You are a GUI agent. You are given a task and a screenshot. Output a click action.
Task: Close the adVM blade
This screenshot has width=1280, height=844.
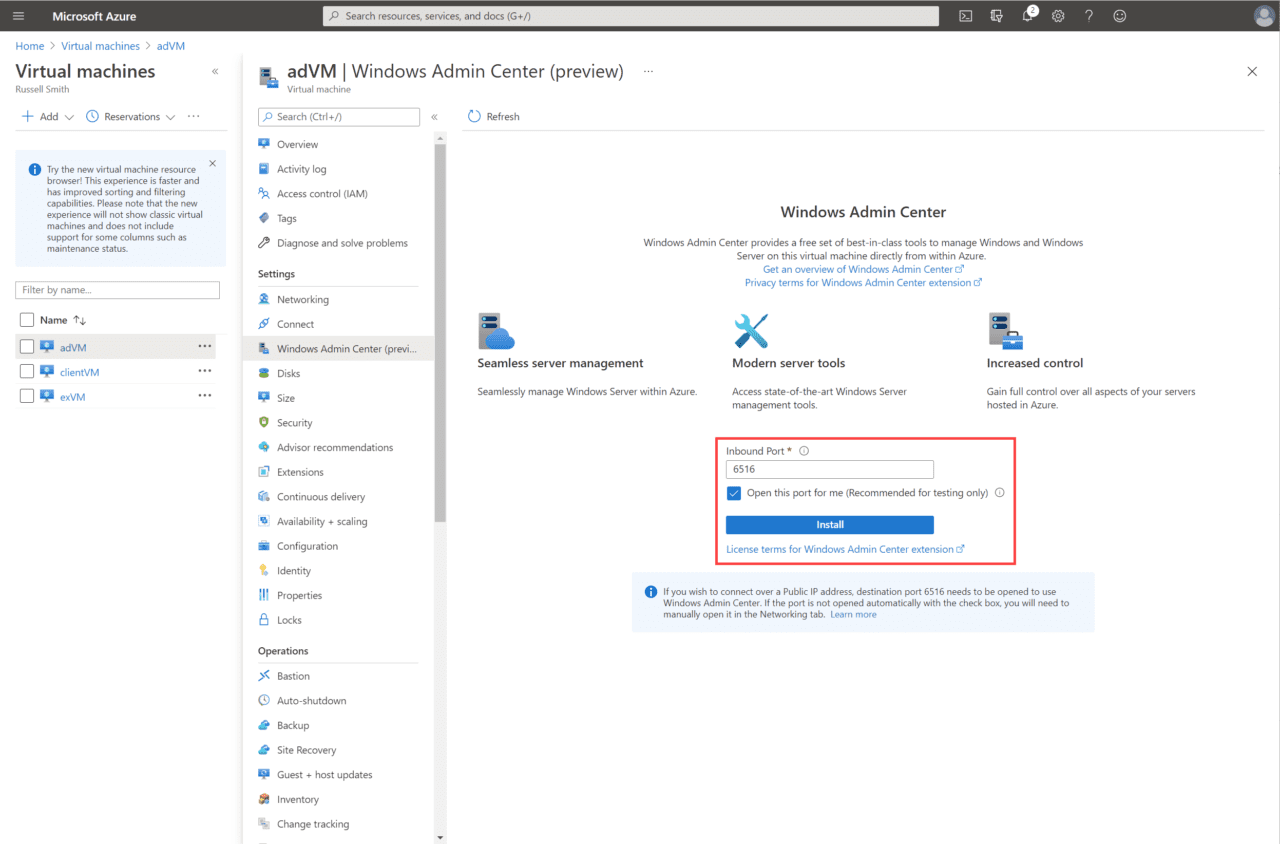click(1252, 71)
